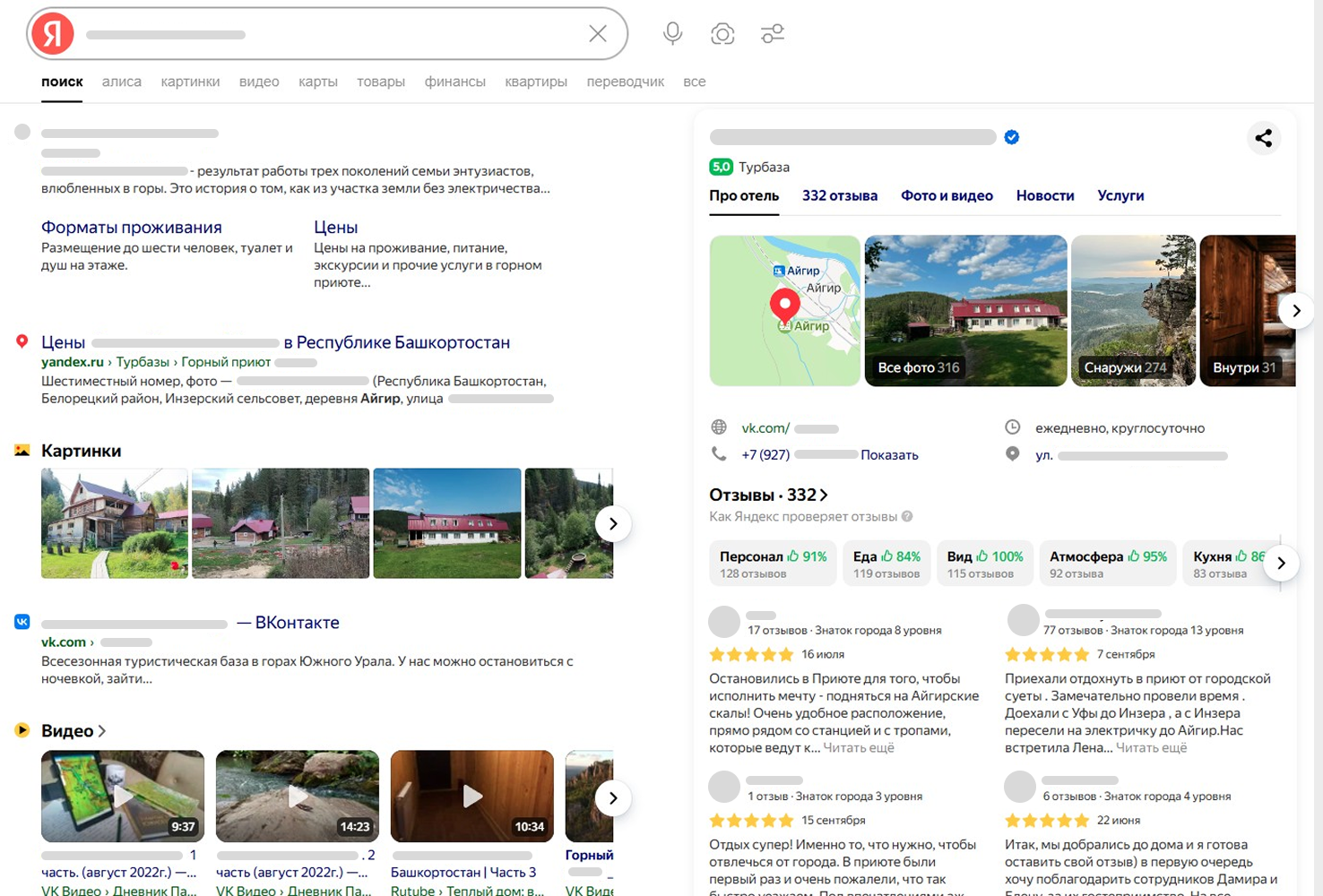Click the clock opening-hours icon
This screenshot has height=896, width=1323.
click(1013, 427)
